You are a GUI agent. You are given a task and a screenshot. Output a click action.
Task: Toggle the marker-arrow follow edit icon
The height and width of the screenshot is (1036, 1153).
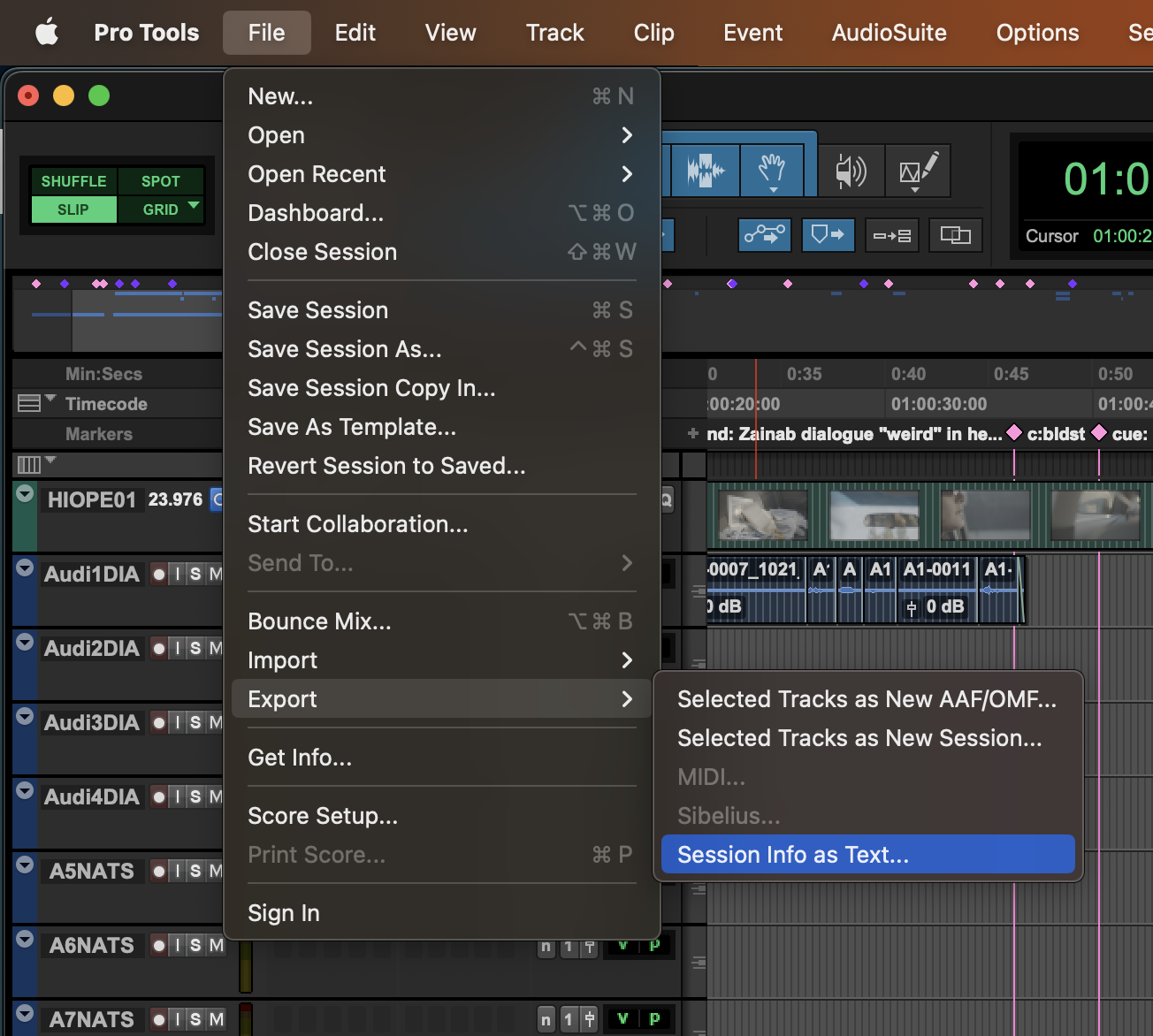tap(828, 235)
